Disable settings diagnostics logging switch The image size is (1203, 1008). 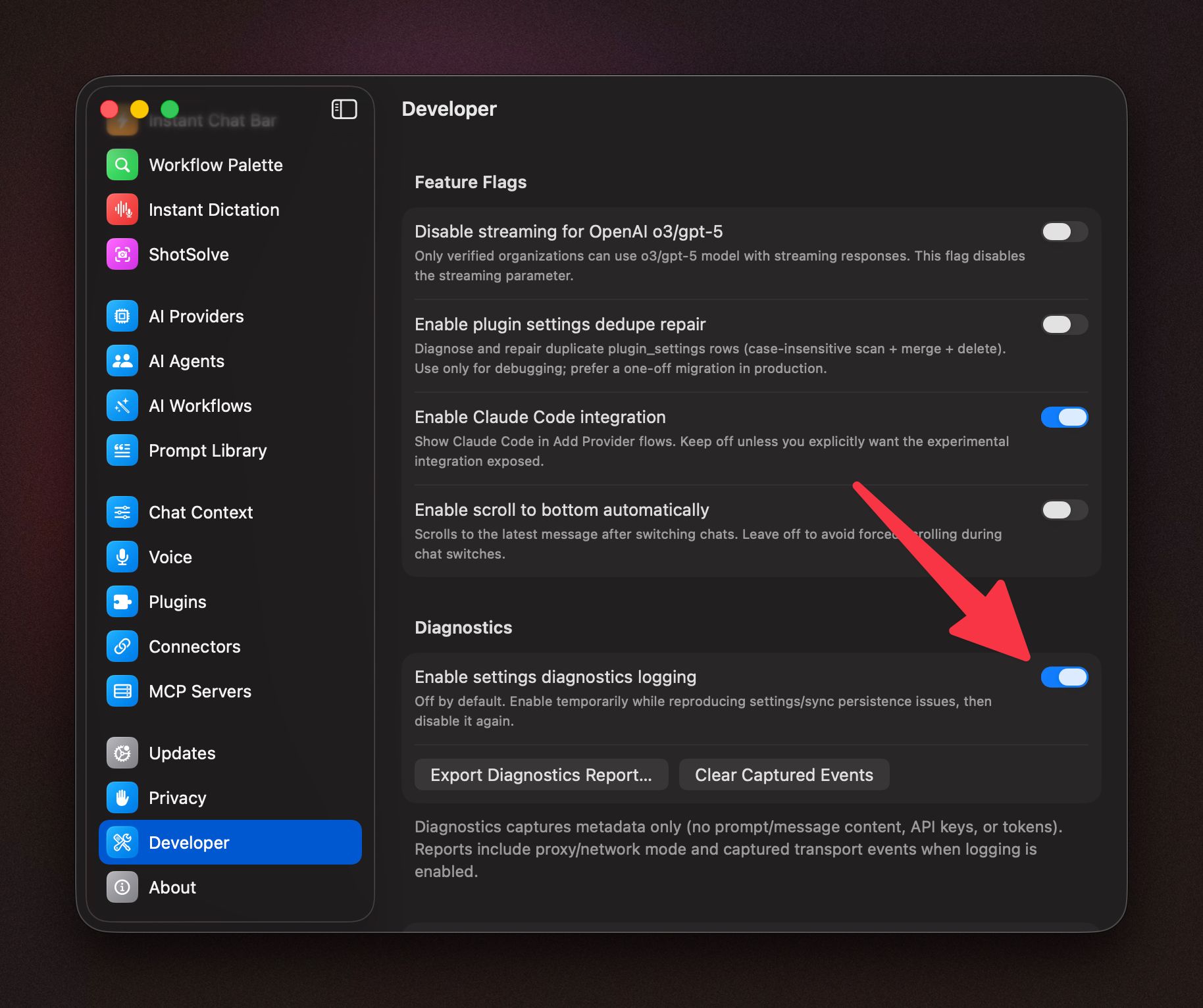tap(1064, 677)
